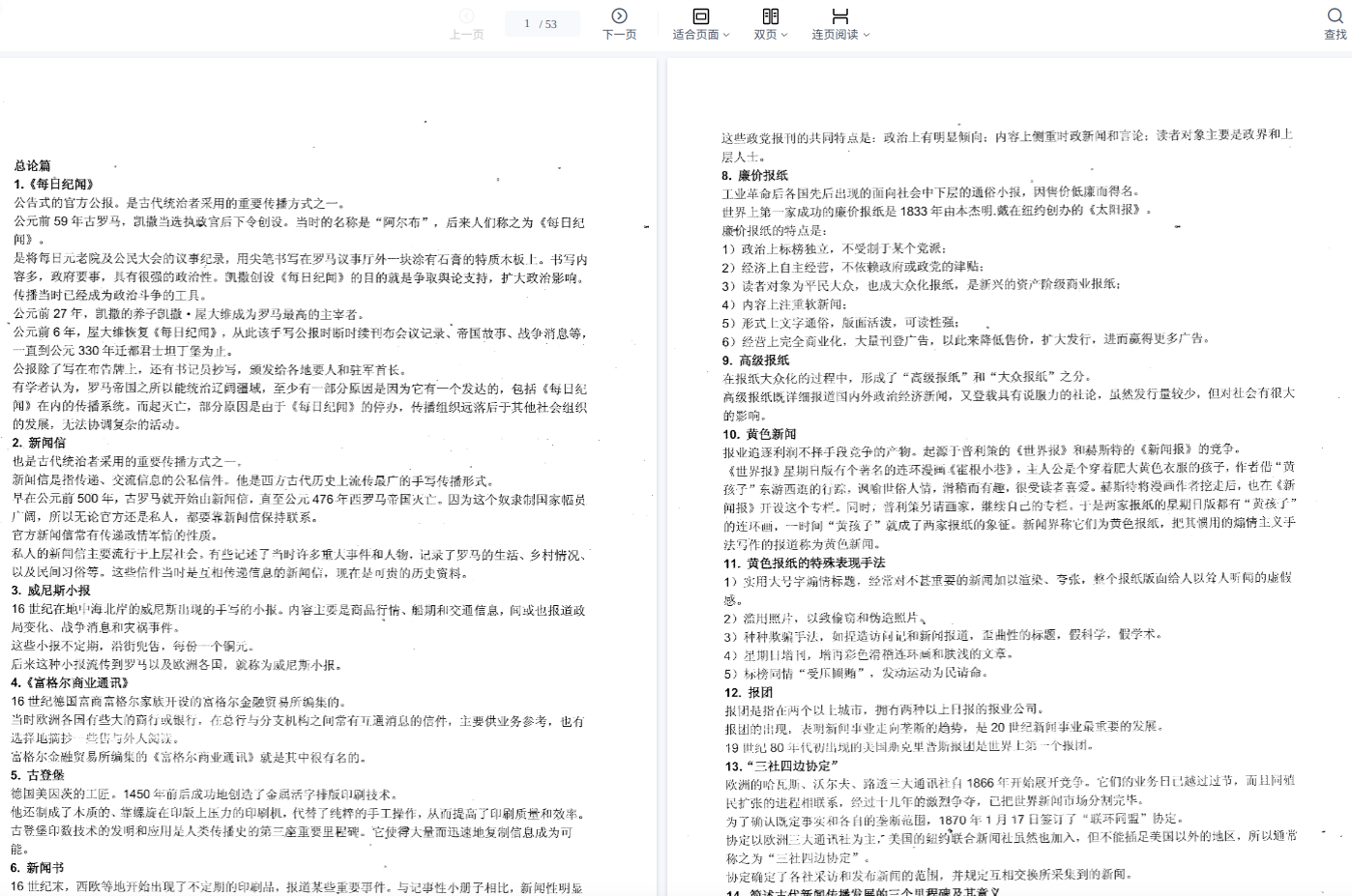Click the next page arrow icon
This screenshot has height=896, width=1352.
619,15
